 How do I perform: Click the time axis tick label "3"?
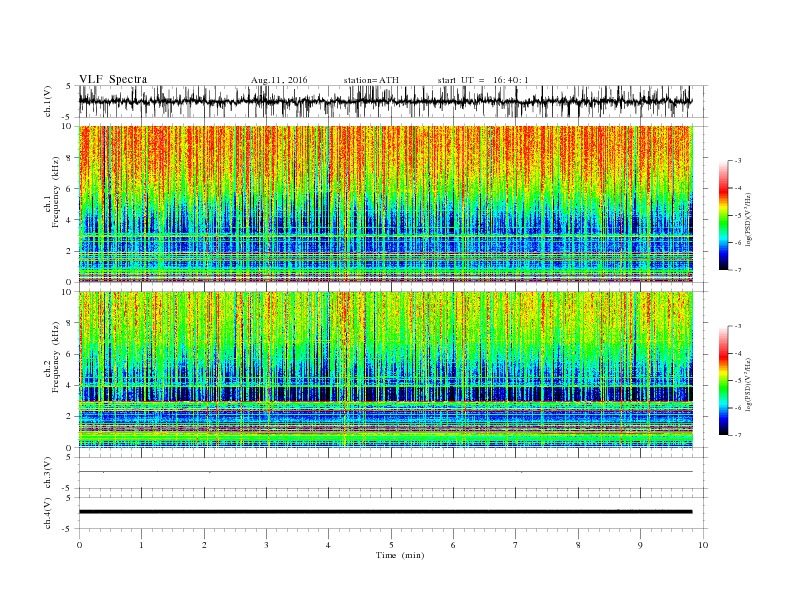pos(266,545)
